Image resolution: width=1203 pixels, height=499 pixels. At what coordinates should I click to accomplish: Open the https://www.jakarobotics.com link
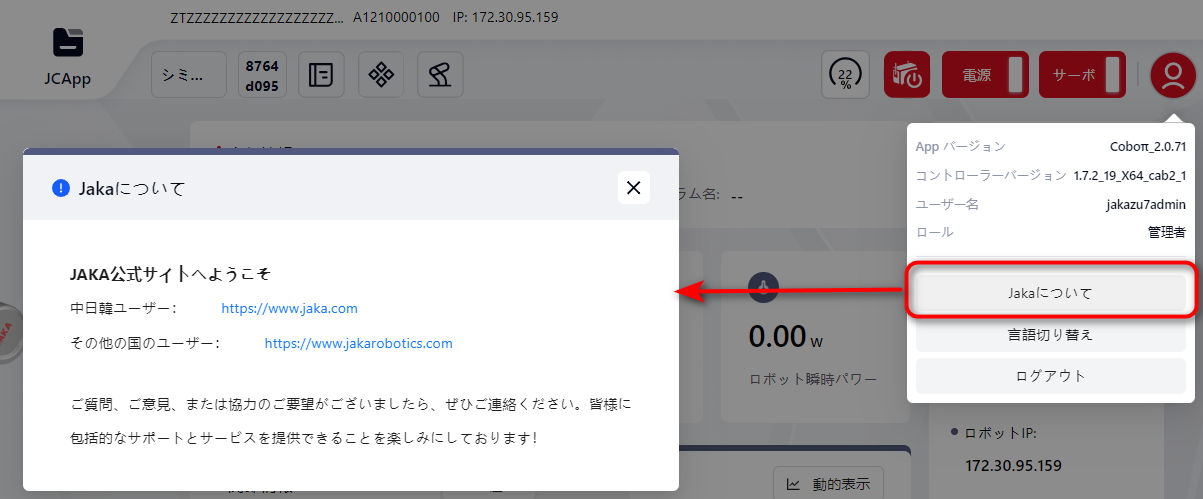358,343
